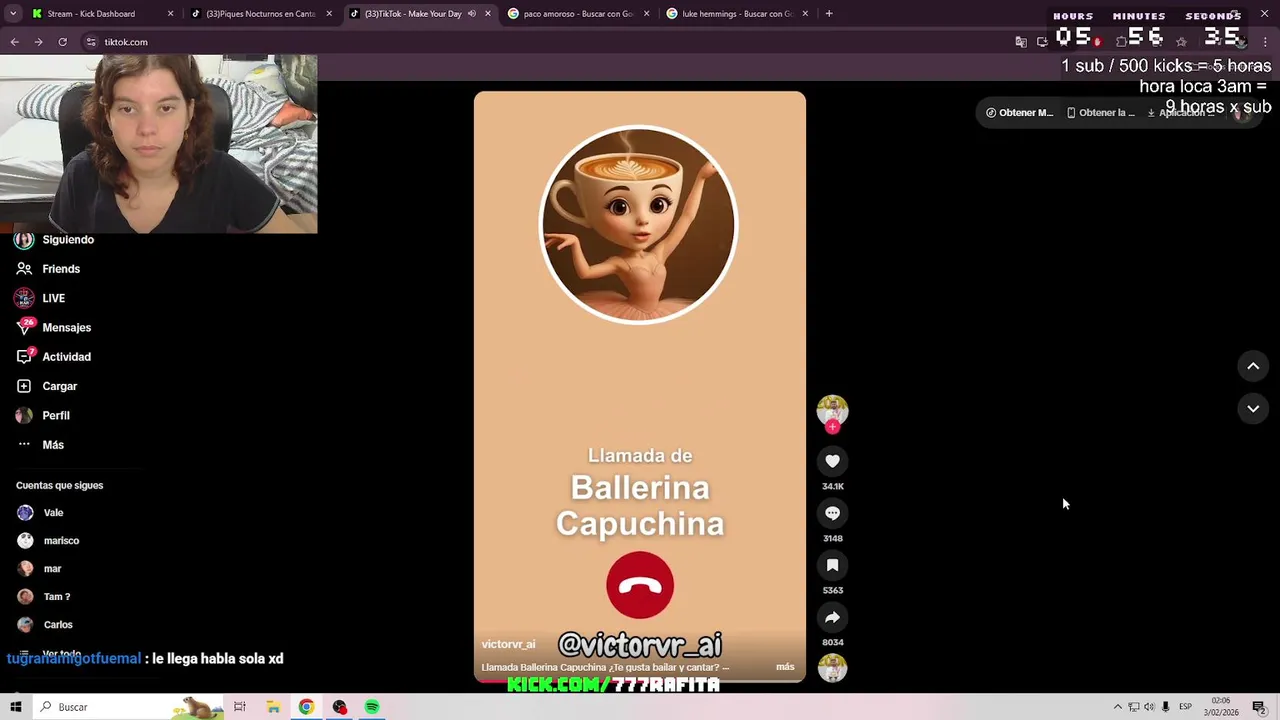The image size is (1280, 720).
Task: Open the taskbar clock showing 02:06
Action: pos(1221,707)
